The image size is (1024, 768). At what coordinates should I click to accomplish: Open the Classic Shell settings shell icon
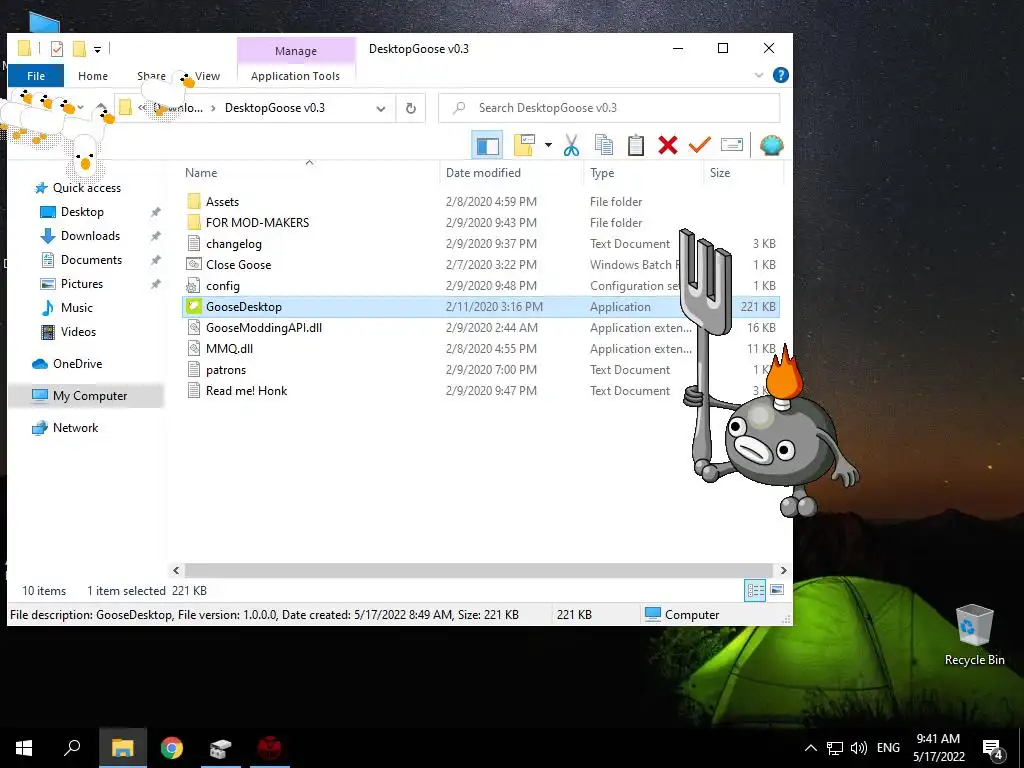pyautogui.click(x=771, y=145)
